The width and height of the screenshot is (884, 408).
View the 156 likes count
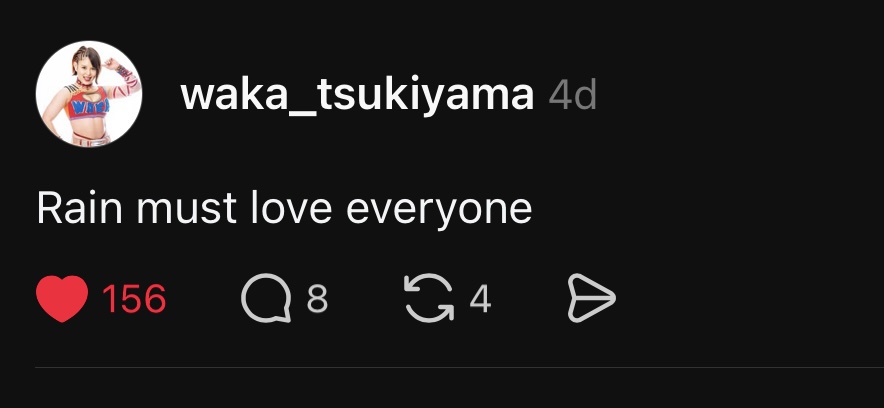point(134,299)
